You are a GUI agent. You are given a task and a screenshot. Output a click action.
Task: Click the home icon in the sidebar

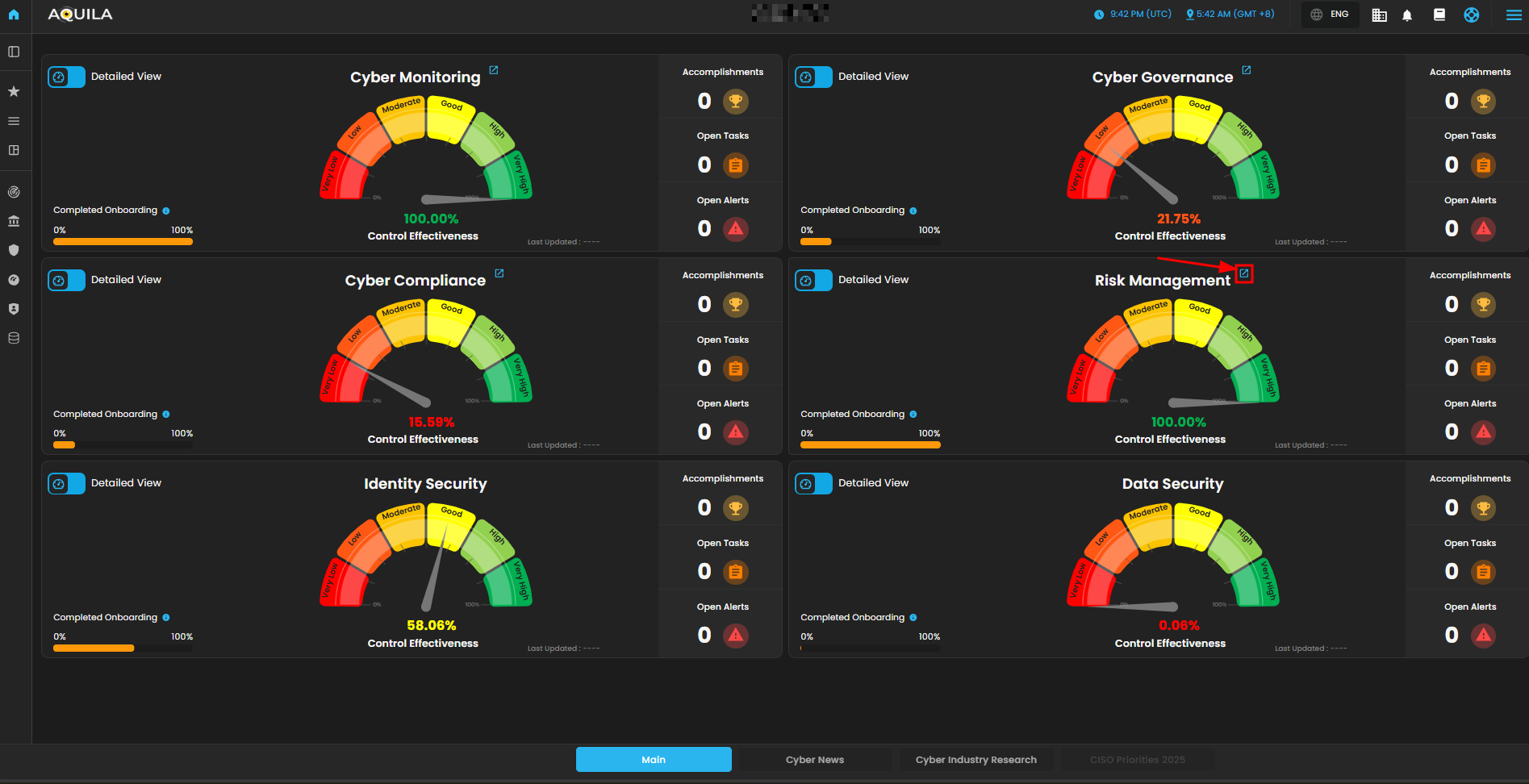point(14,15)
